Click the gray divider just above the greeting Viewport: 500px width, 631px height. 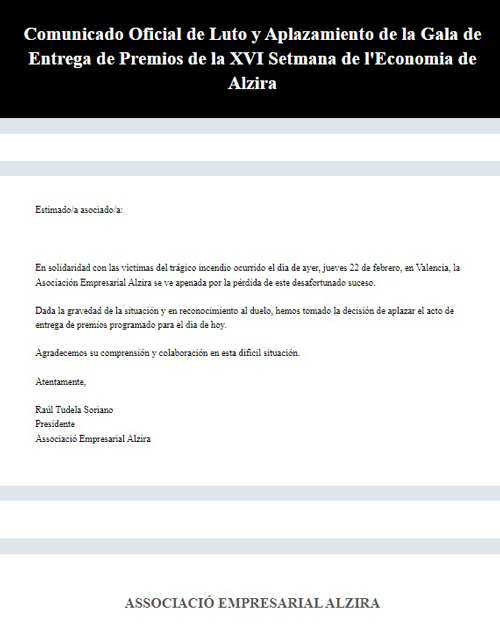[x=250, y=169]
